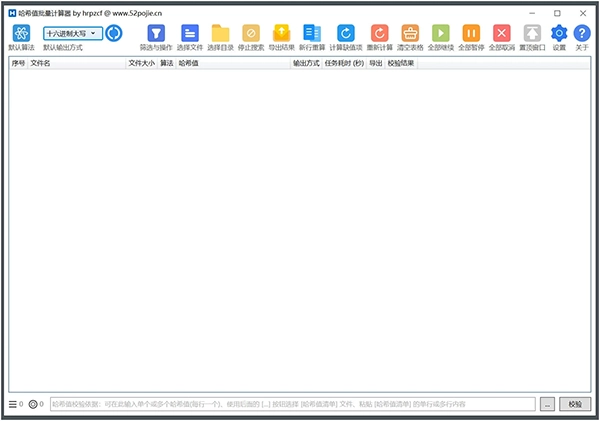
Task: Clear the table with 清空表格
Action: click(x=410, y=34)
